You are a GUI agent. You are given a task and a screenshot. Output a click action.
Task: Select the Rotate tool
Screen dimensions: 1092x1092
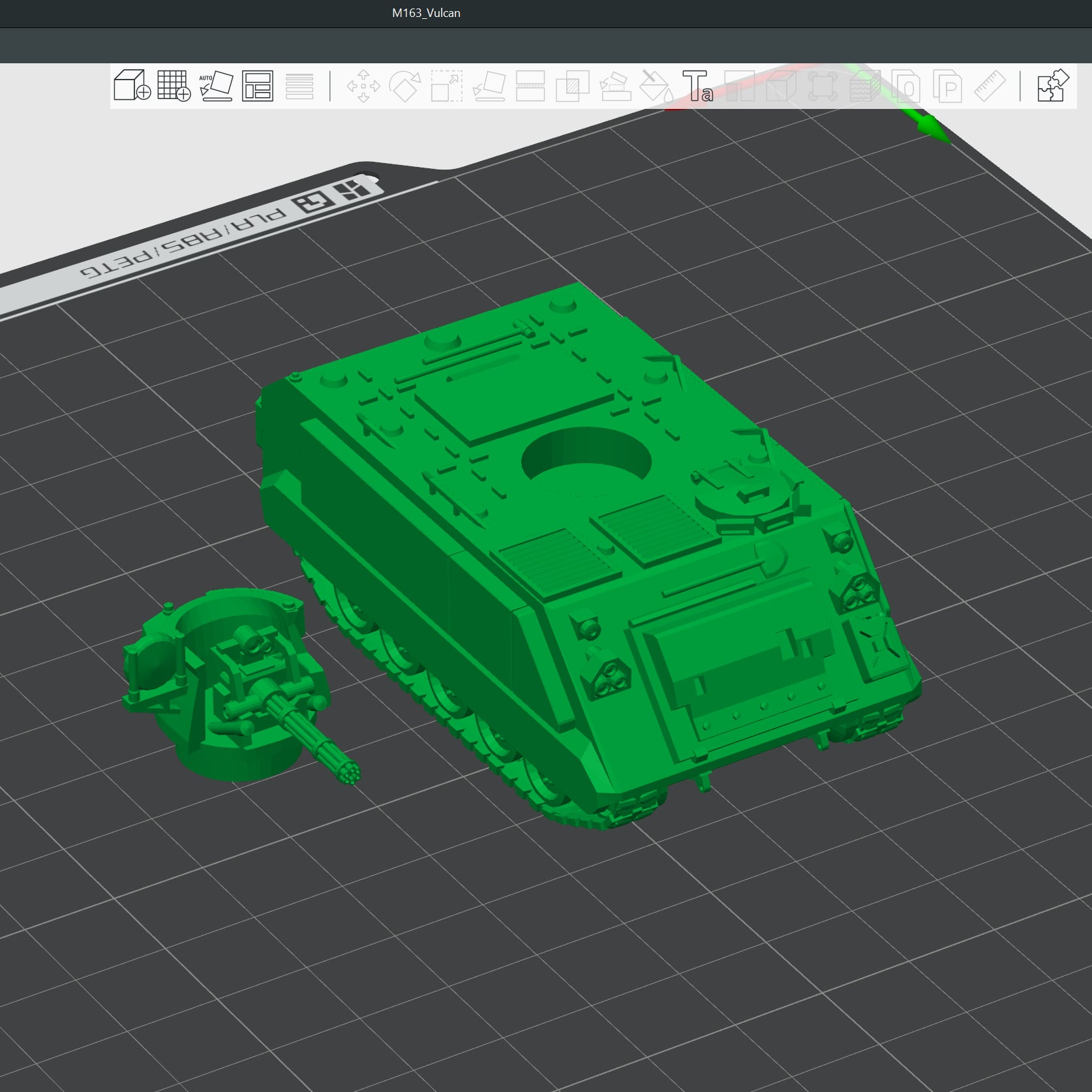pyautogui.click(x=405, y=85)
